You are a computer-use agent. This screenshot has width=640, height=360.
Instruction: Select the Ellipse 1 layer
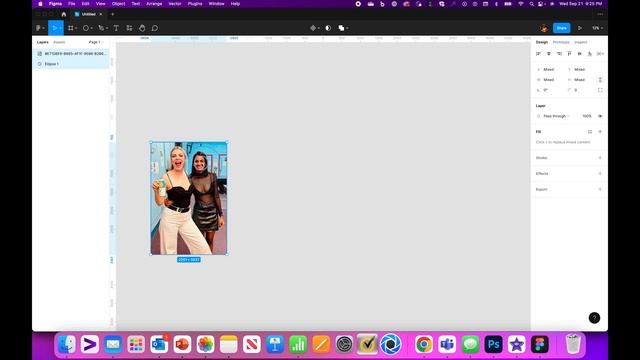click(71, 64)
